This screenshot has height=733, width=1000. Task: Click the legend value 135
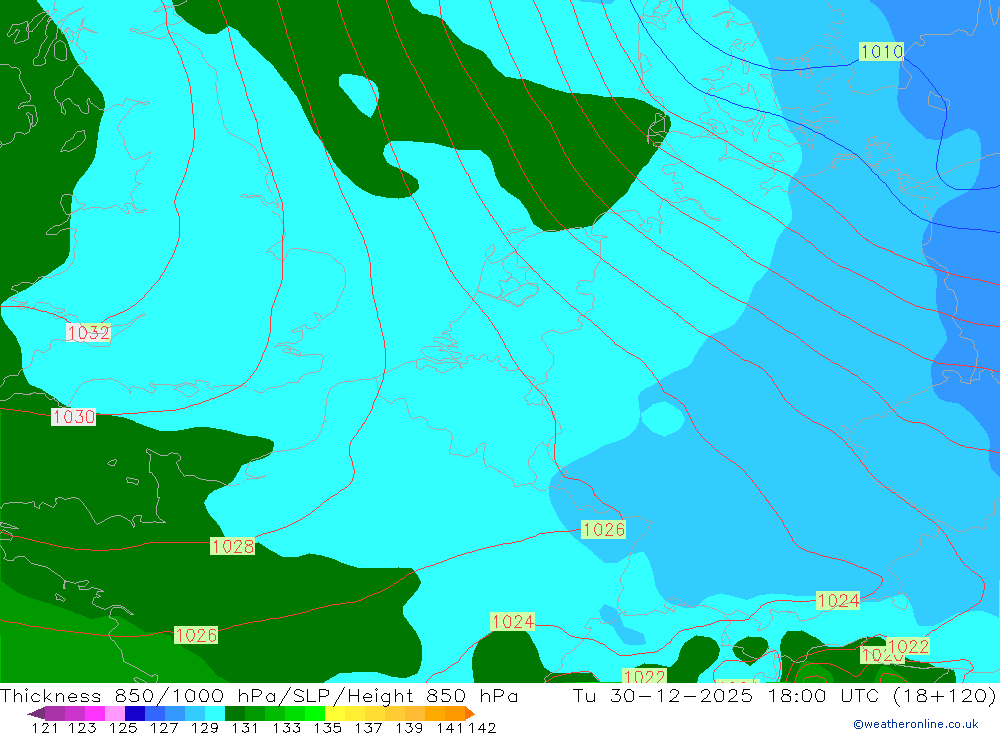(x=327, y=727)
